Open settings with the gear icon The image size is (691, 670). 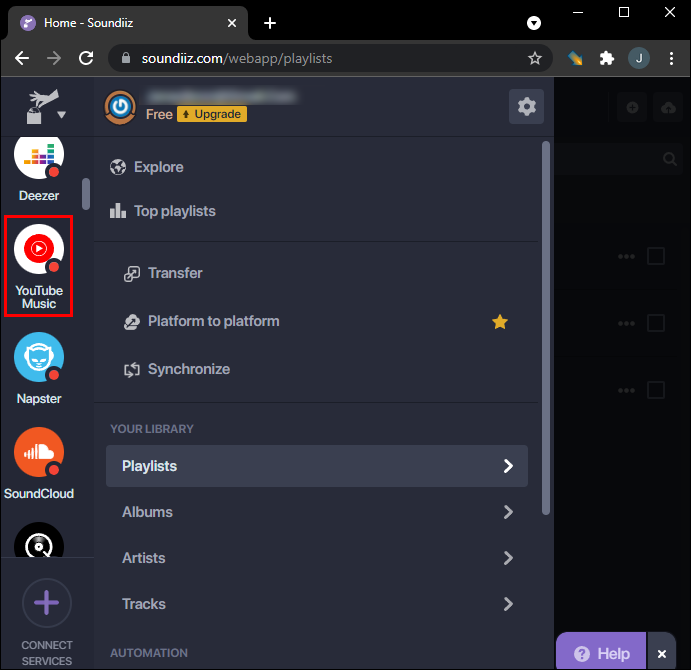(x=526, y=107)
